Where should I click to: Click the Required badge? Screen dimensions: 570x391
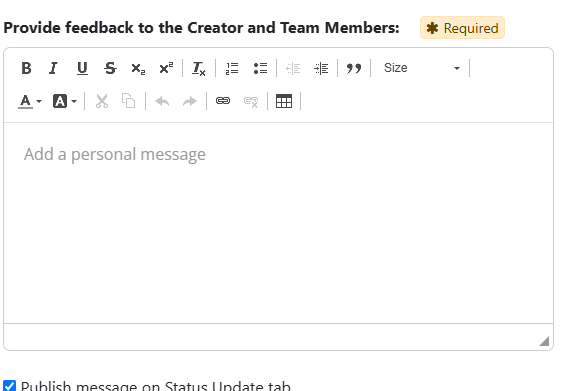[462, 28]
